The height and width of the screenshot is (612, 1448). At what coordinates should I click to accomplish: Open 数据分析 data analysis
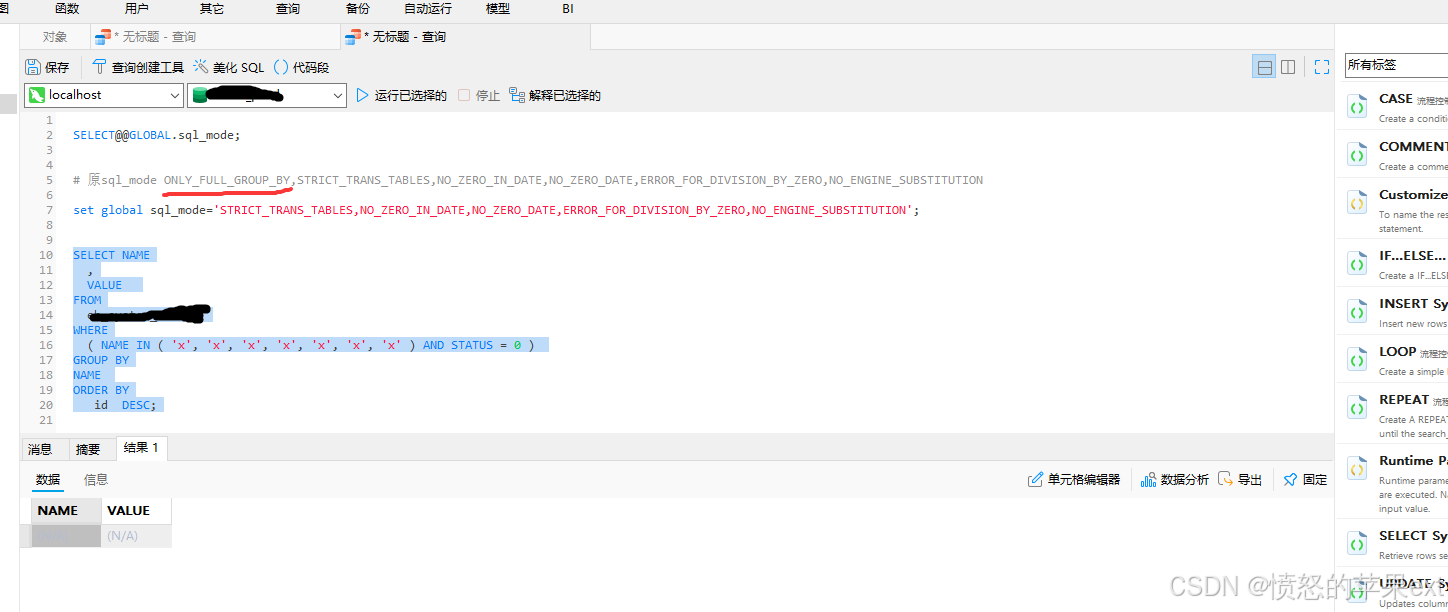[x=1175, y=480]
